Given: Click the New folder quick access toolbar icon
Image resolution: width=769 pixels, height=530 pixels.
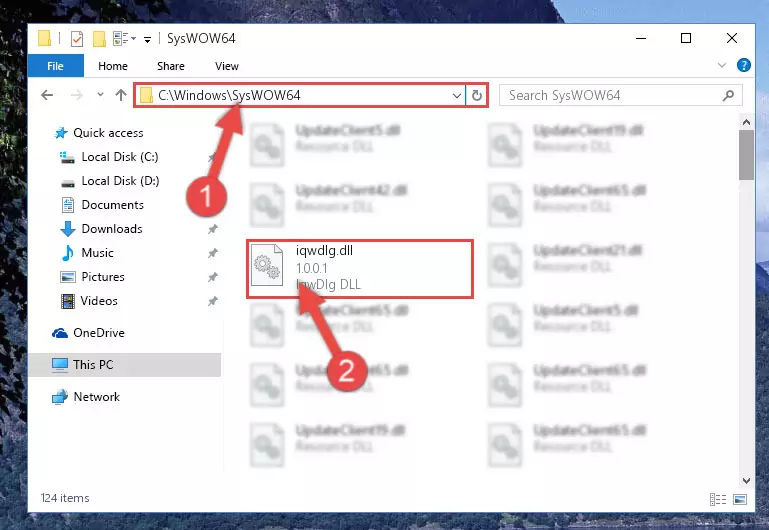Looking at the screenshot, I should 99,38.
